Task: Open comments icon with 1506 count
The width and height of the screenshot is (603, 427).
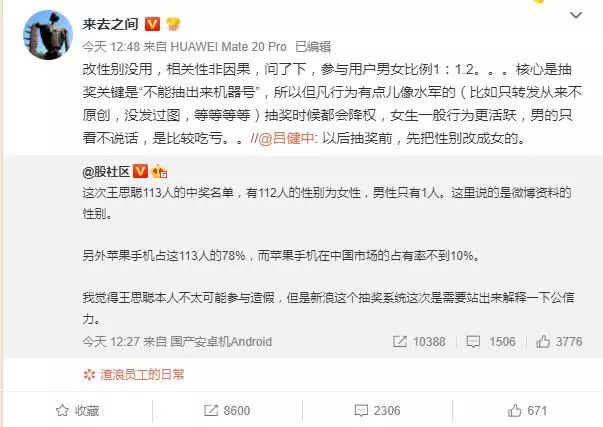Action: (473, 342)
